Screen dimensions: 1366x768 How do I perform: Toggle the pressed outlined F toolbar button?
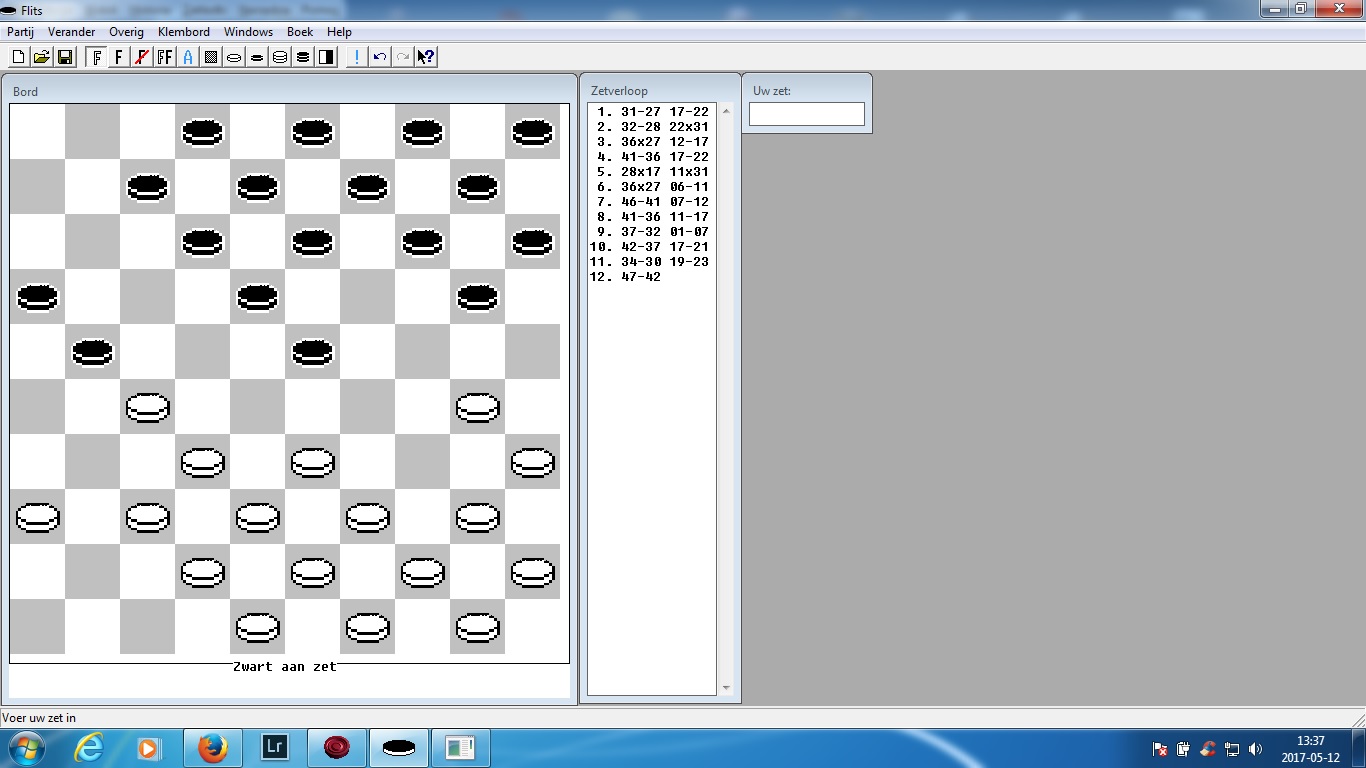[96, 57]
